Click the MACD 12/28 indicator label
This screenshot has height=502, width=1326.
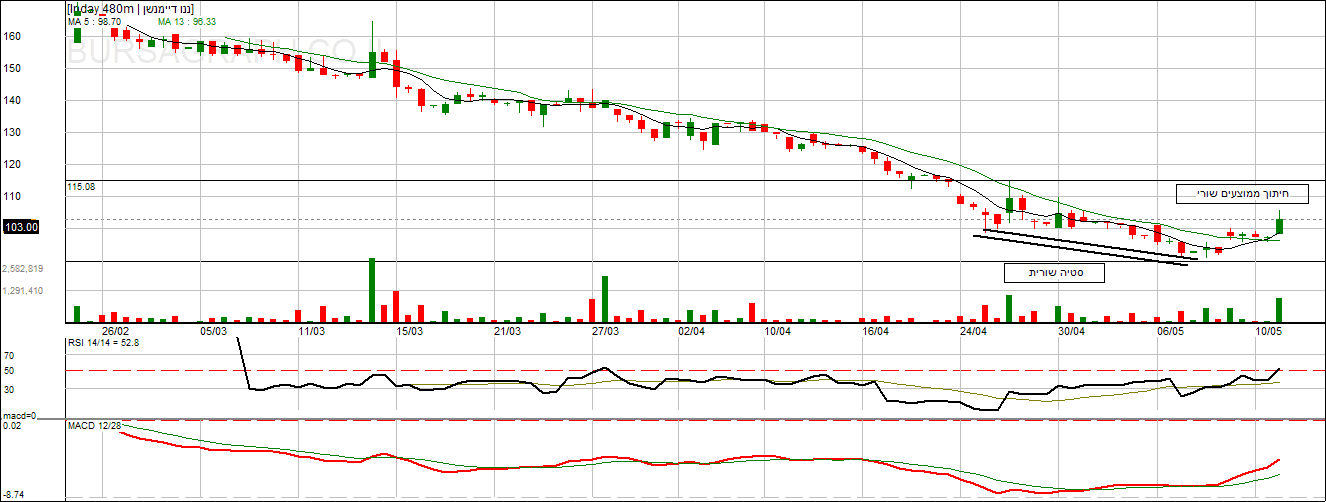point(96,427)
